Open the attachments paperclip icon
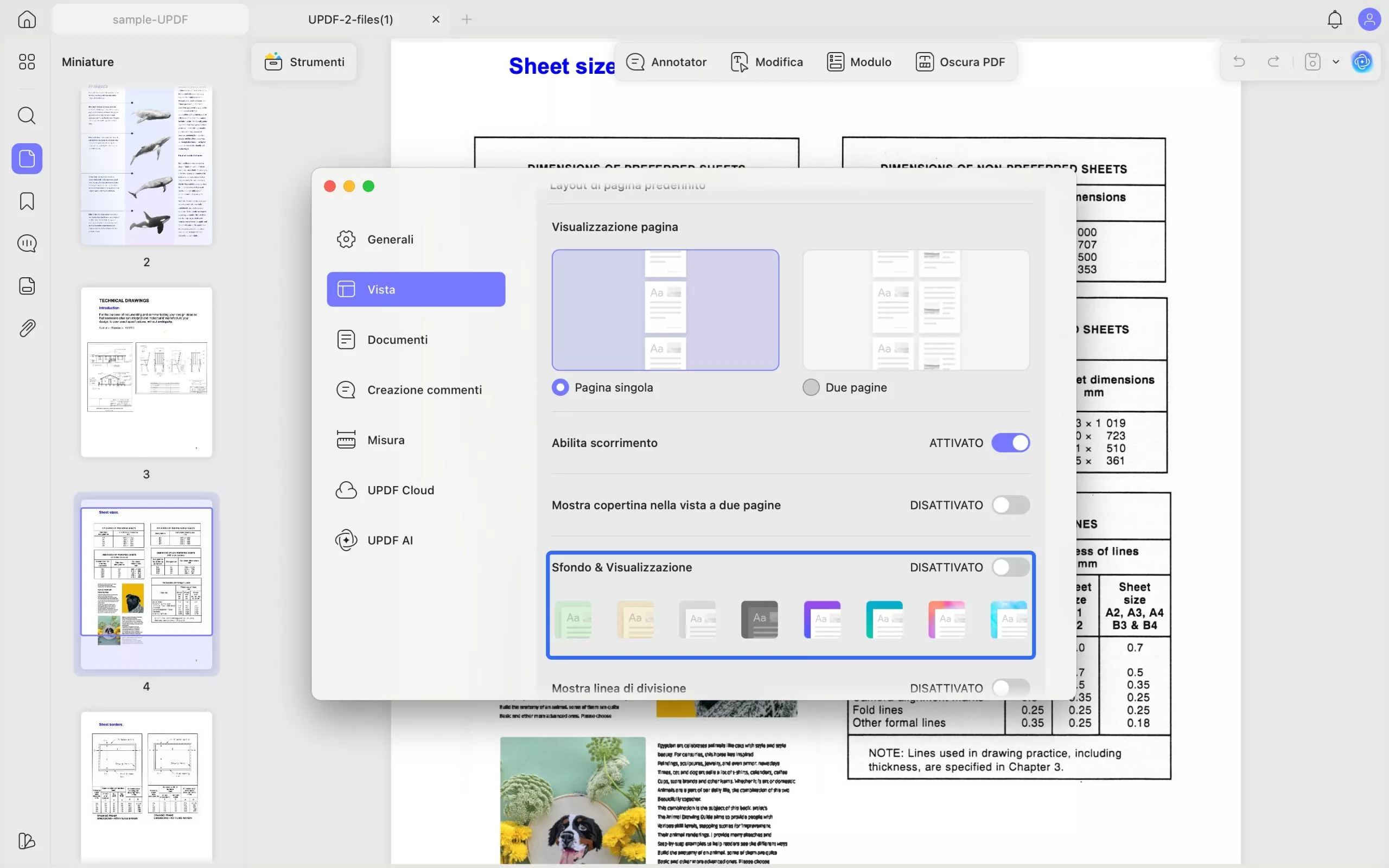Viewport: 1389px width, 868px height. pos(27,328)
